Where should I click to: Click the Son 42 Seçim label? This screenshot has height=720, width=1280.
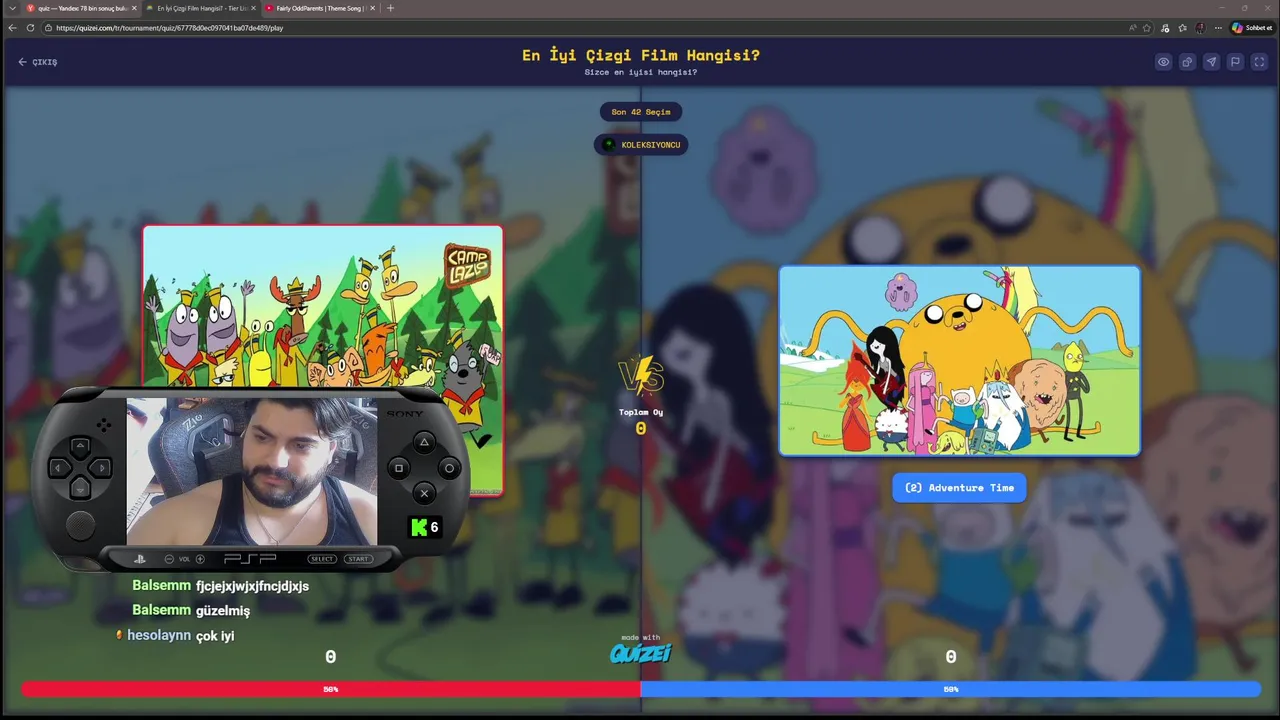(641, 112)
